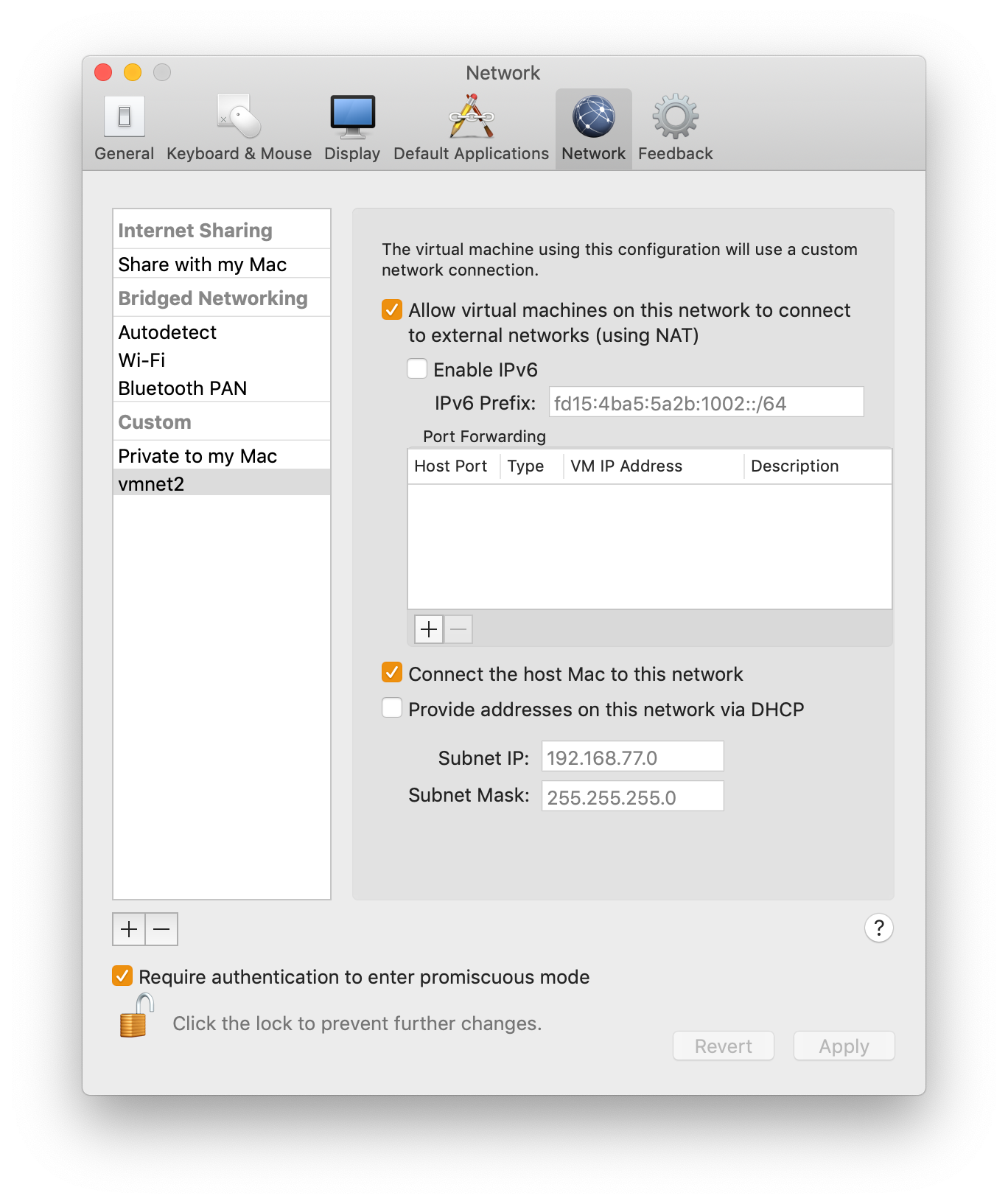Select the Network preferences tab
This screenshot has height=1204, width=1008.
[x=593, y=129]
